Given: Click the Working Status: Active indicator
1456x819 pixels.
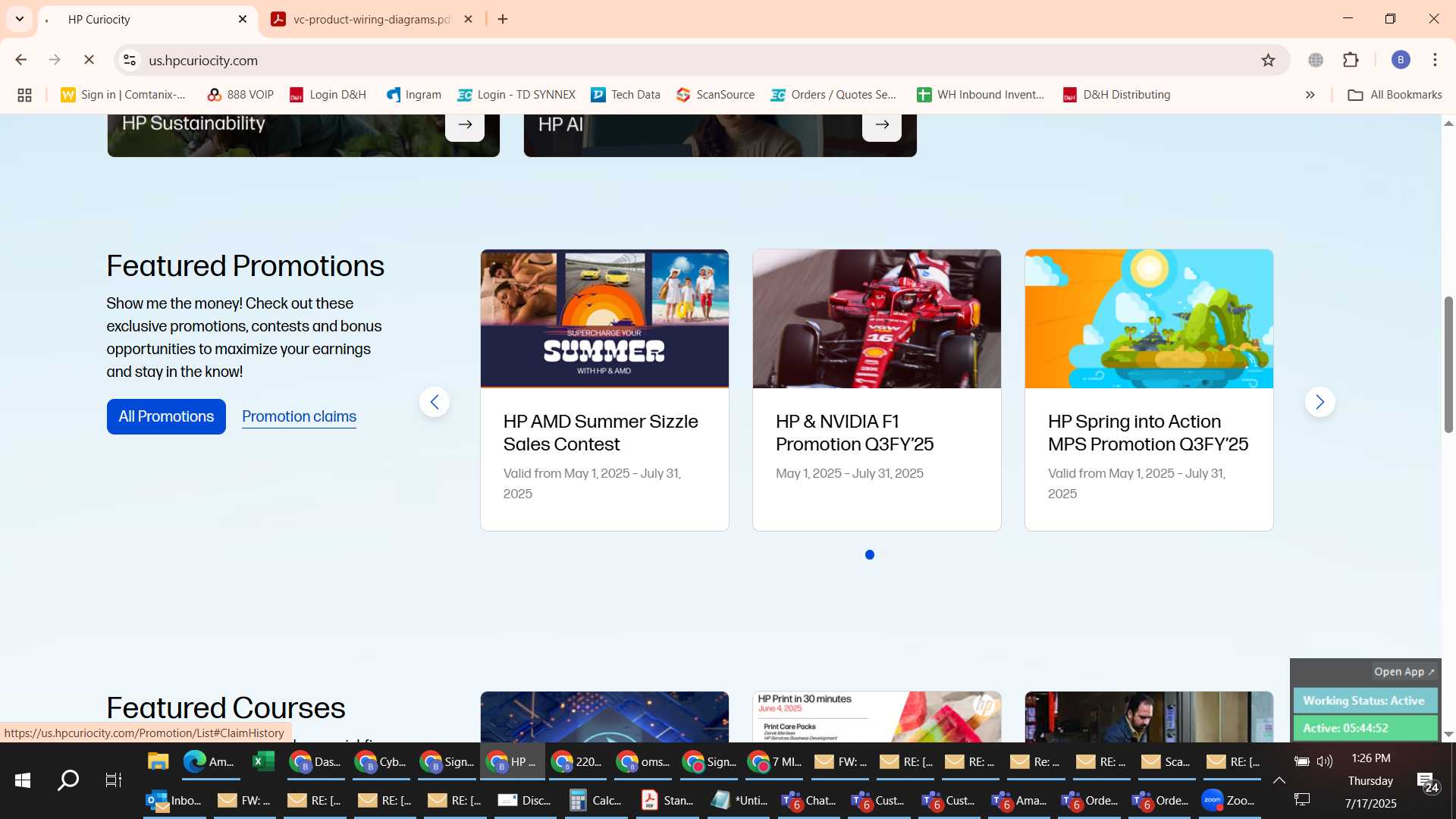Looking at the screenshot, I should pyautogui.click(x=1364, y=701).
